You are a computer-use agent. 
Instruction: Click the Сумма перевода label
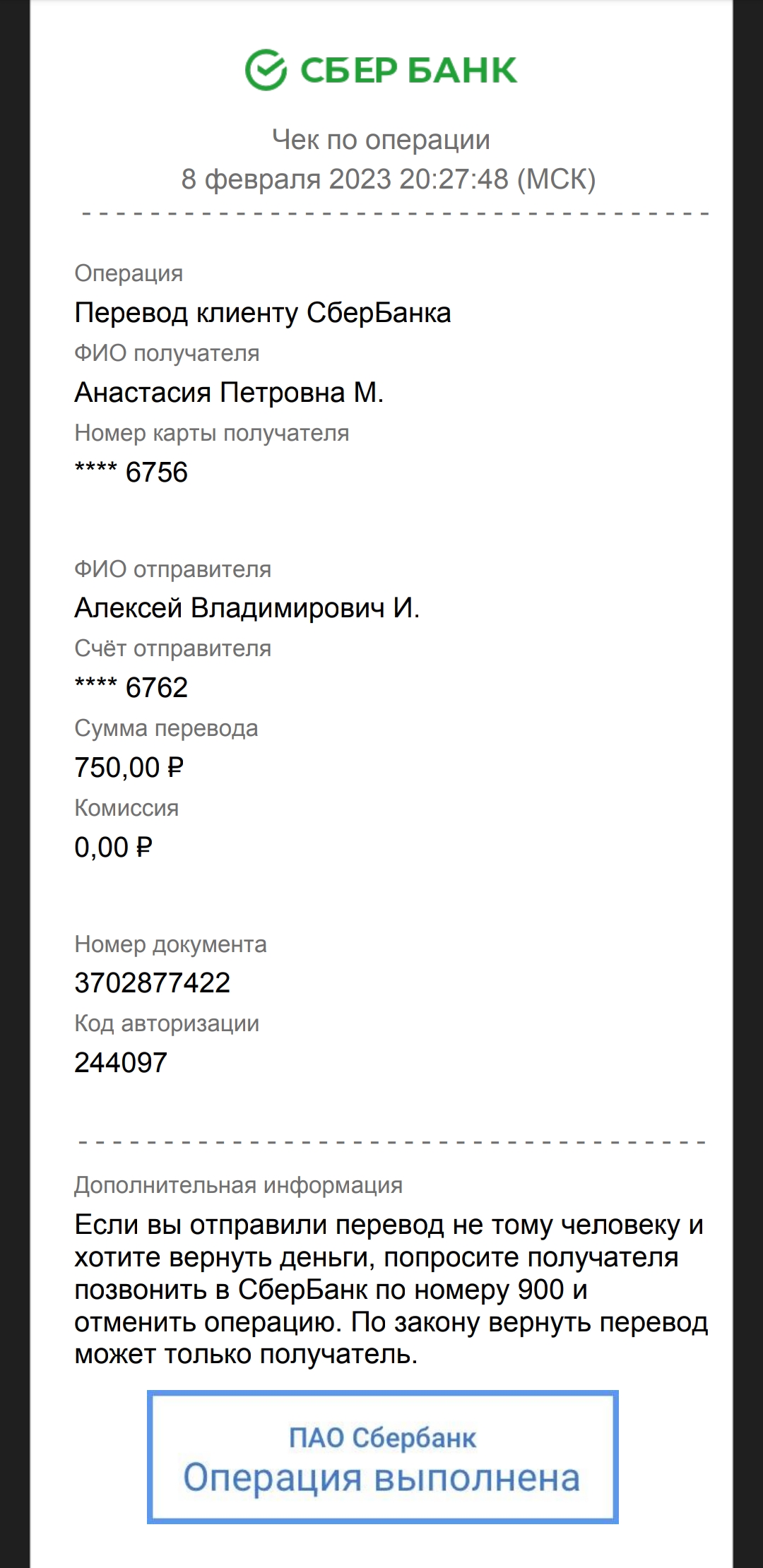(166, 729)
